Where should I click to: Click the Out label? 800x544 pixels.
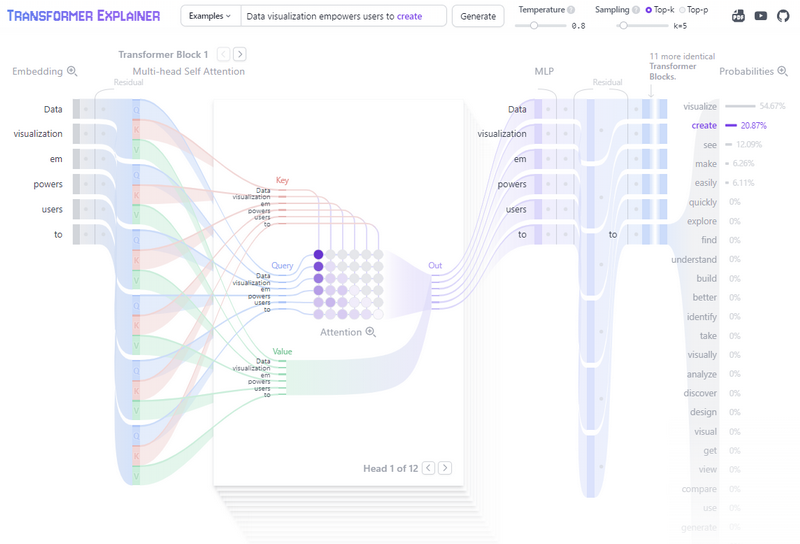pyautogui.click(x=435, y=265)
